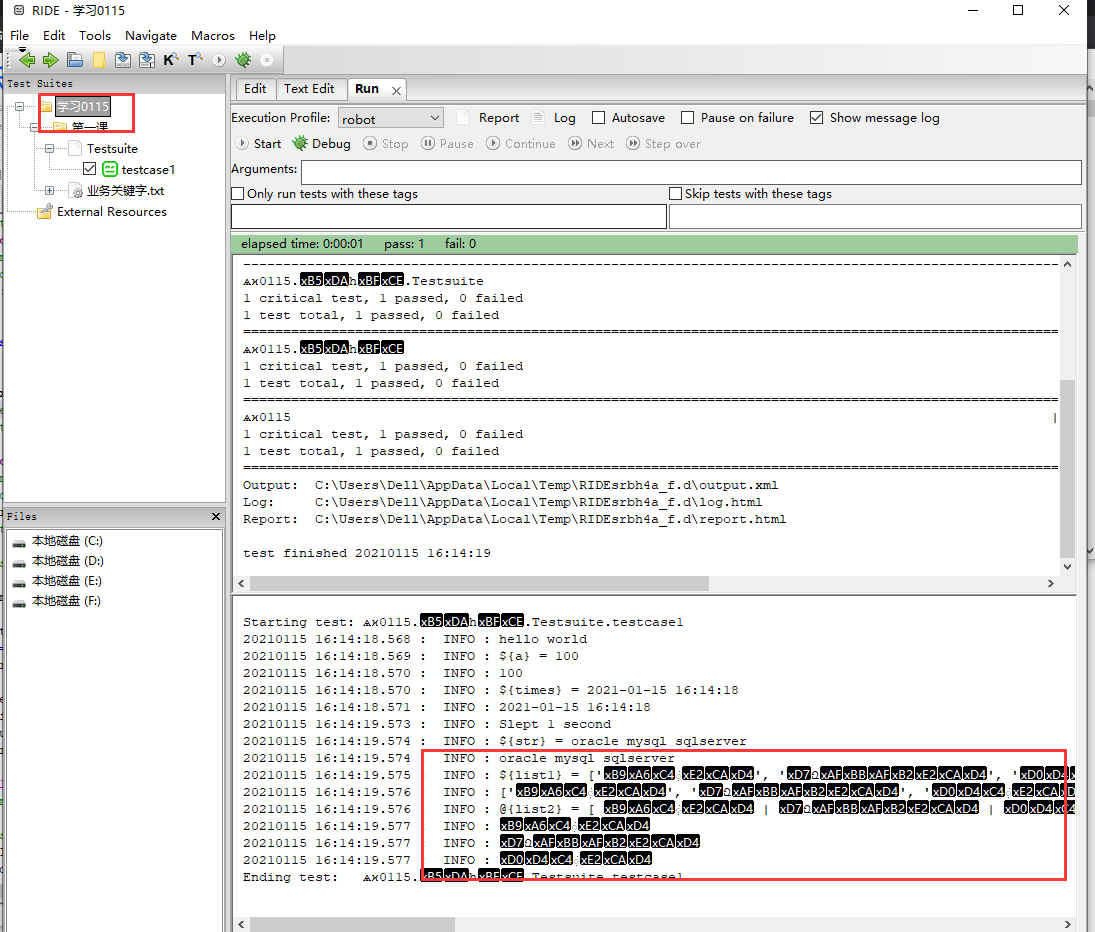
Task: Click the yellow Open Directory folder icon
Action: (x=99, y=60)
